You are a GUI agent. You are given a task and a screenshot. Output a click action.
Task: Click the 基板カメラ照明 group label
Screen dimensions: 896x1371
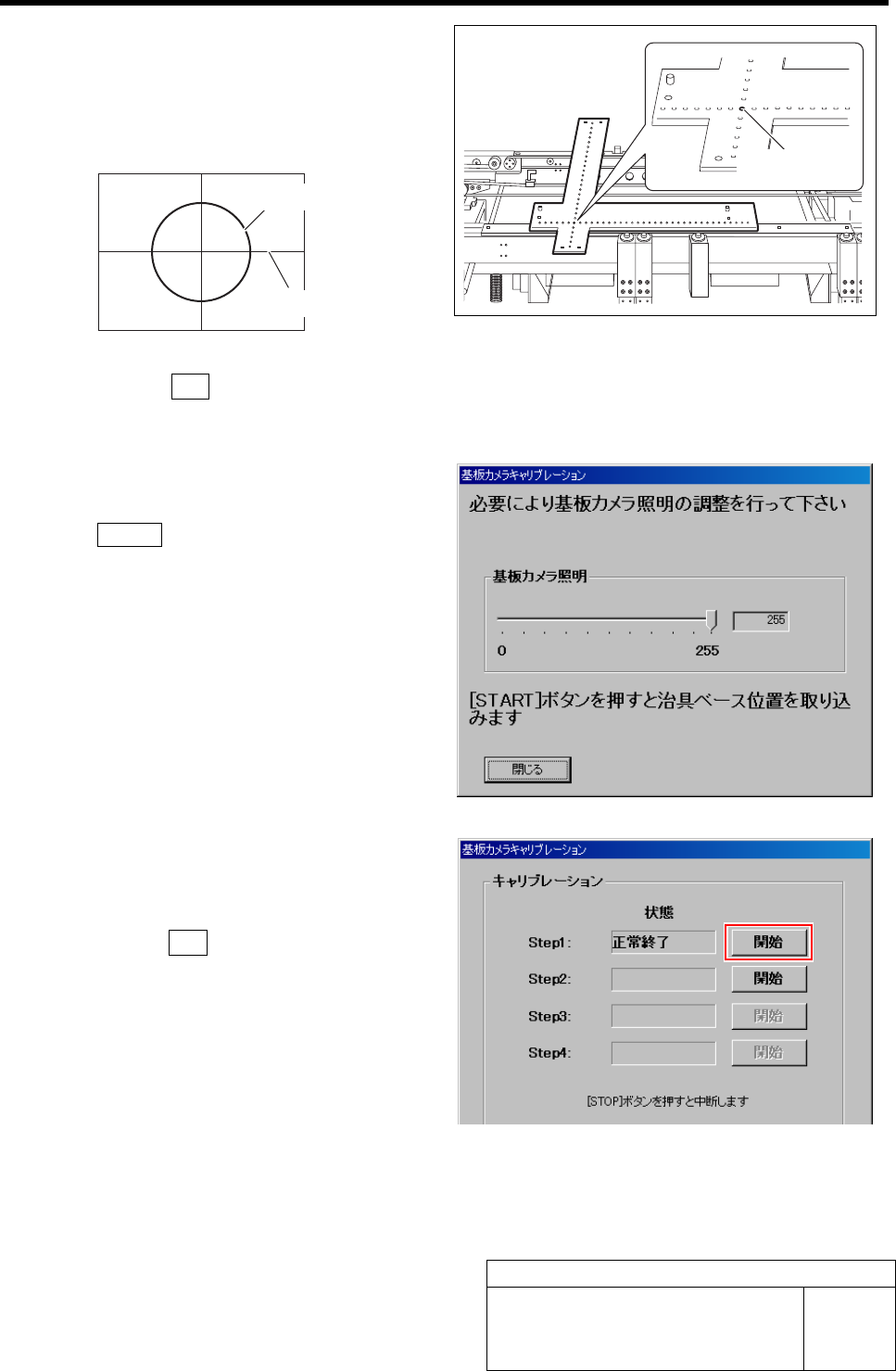tap(539, 577)
